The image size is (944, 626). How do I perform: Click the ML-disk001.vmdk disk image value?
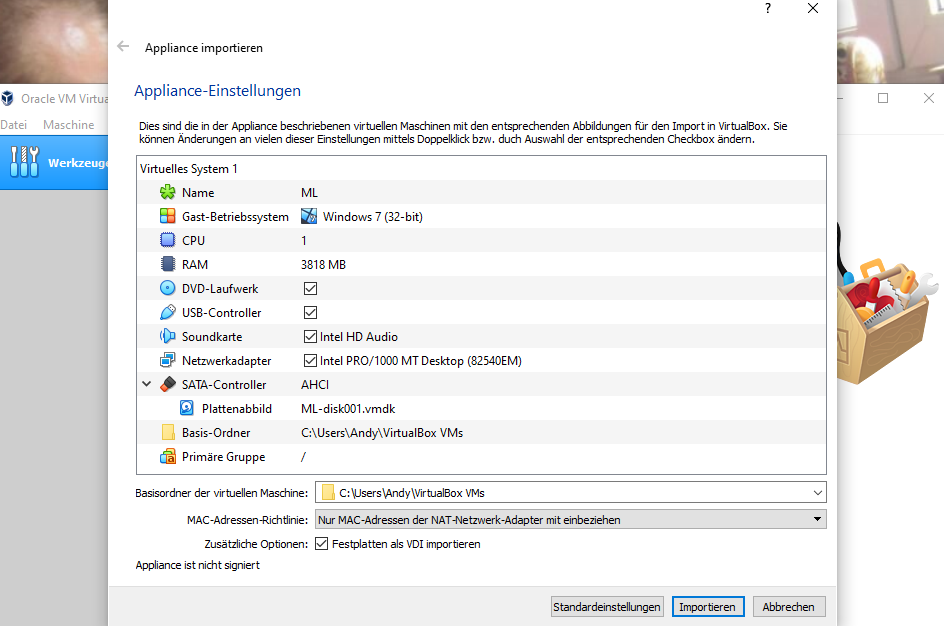click(348, 409)
